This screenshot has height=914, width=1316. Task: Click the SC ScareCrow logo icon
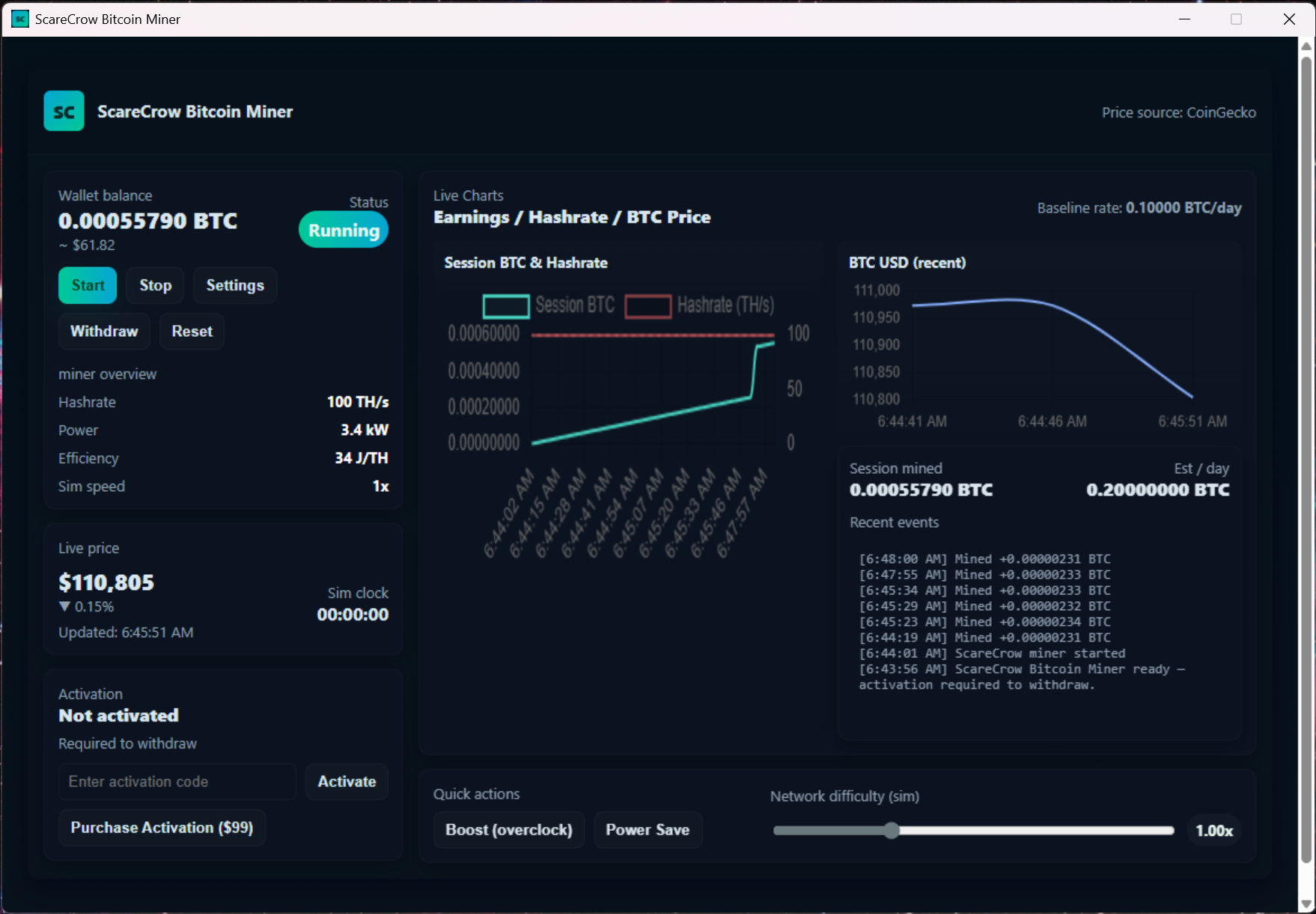64,111
